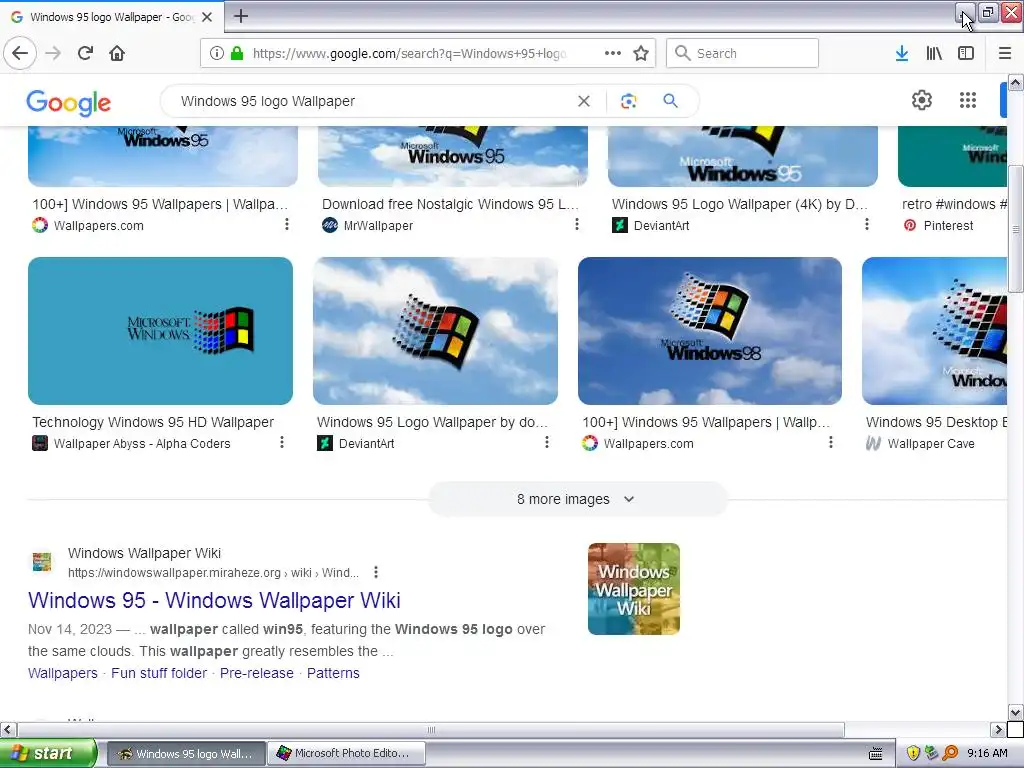Open the Library icon in toolbar
The height and width of the screenshot is (768, 1024).
coord(934,53)
